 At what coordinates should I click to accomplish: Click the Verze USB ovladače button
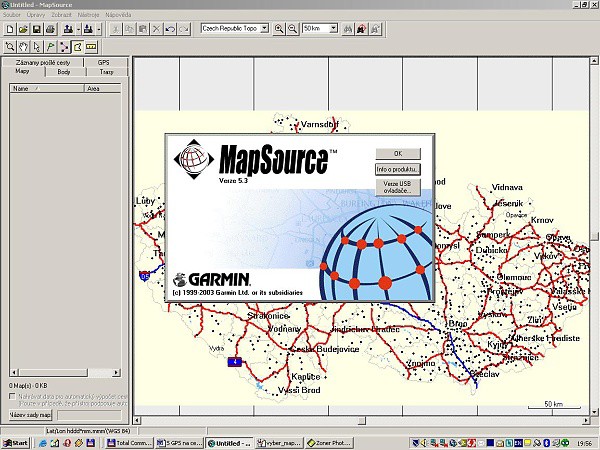tap(398, 187)
